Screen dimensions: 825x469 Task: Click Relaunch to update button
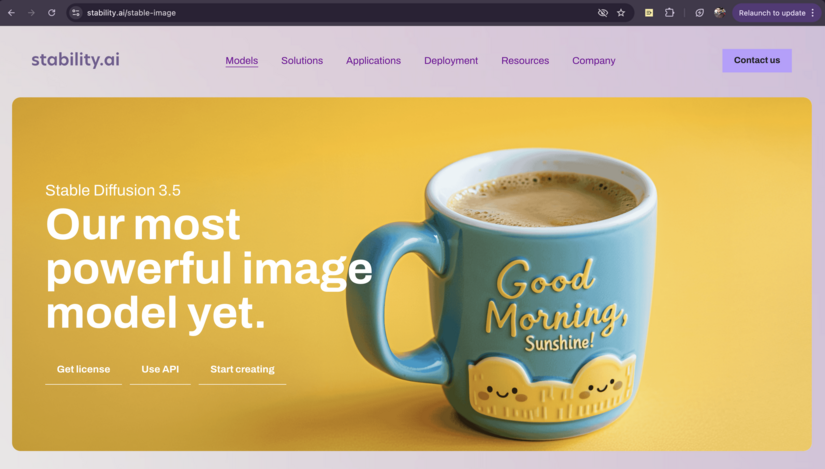click(x=771, y=13)
